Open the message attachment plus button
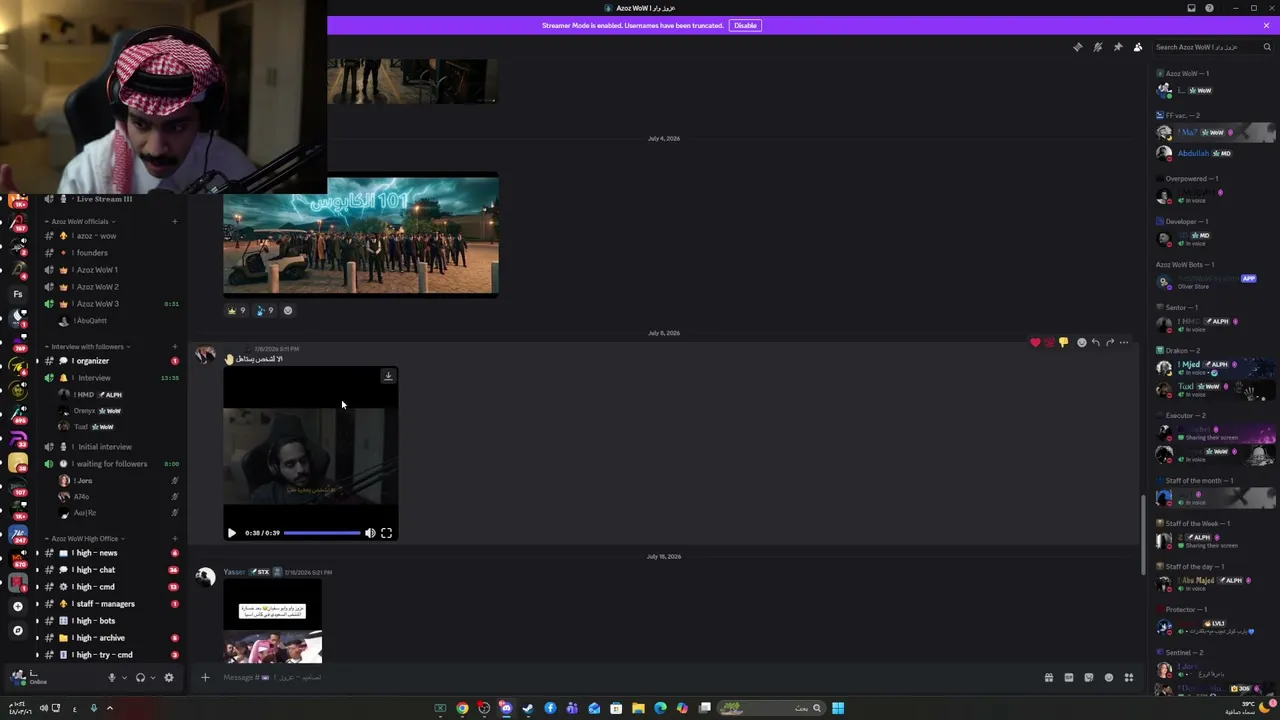The width and height of the screenshot is (1280, 720). pyautogui.click(x=205, y=677)
